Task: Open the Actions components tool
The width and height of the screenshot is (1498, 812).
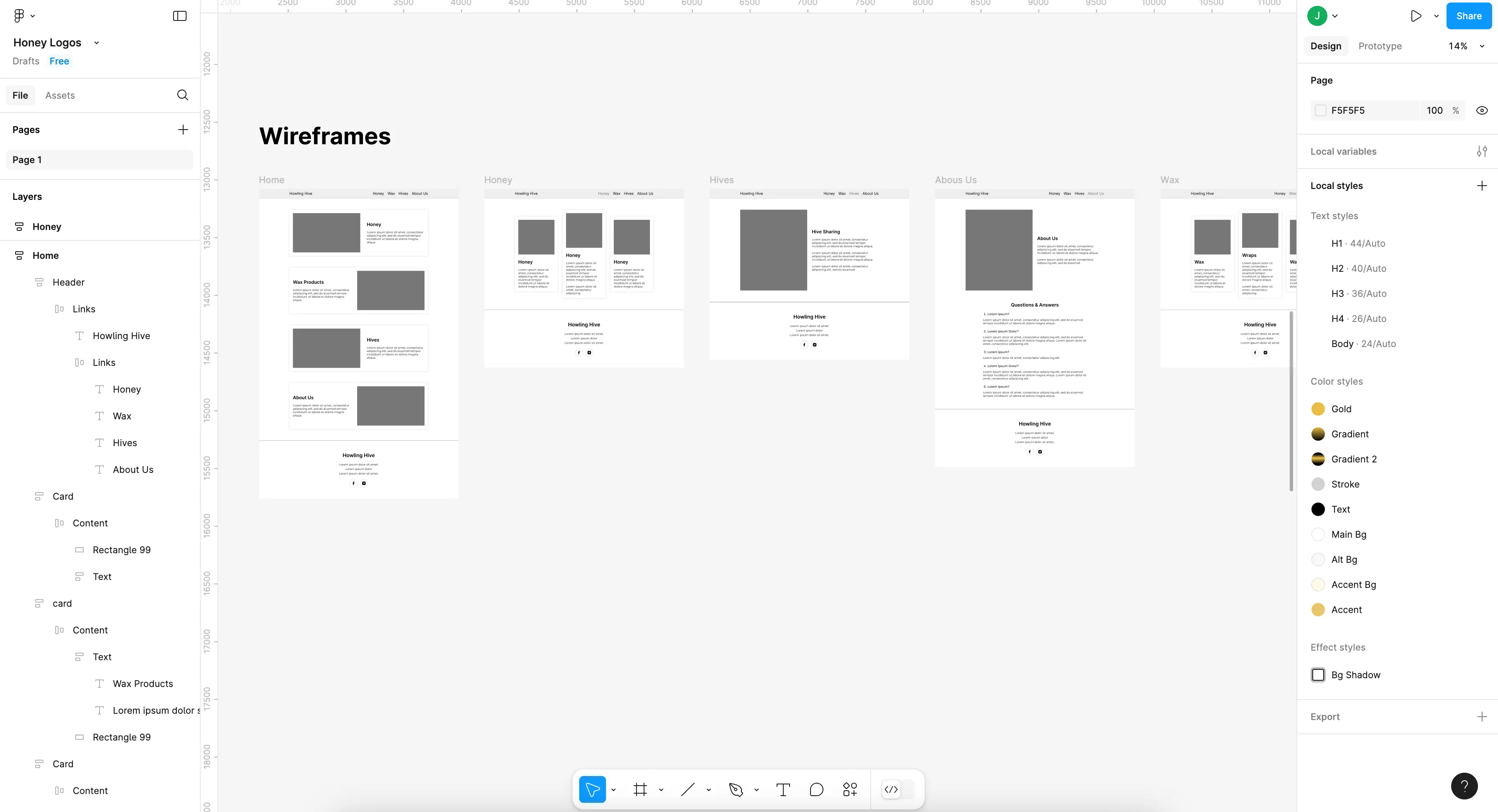Action: point(850,789)
